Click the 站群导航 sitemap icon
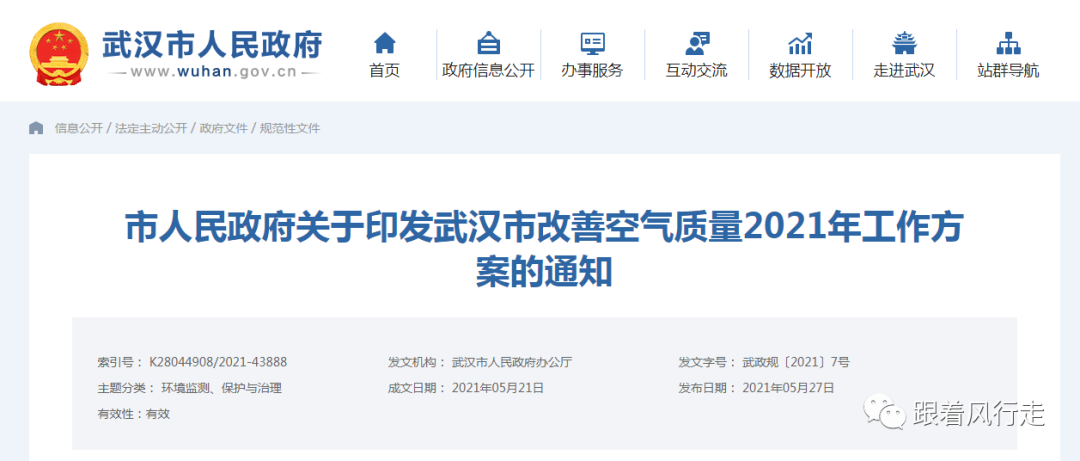Viewport: 1080px width, 461px height. click(x=1007, y=43)
